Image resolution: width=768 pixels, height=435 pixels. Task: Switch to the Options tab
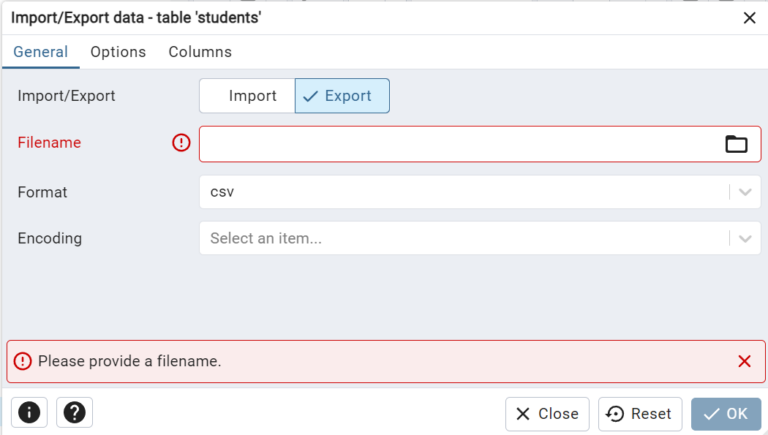[118, 52]
